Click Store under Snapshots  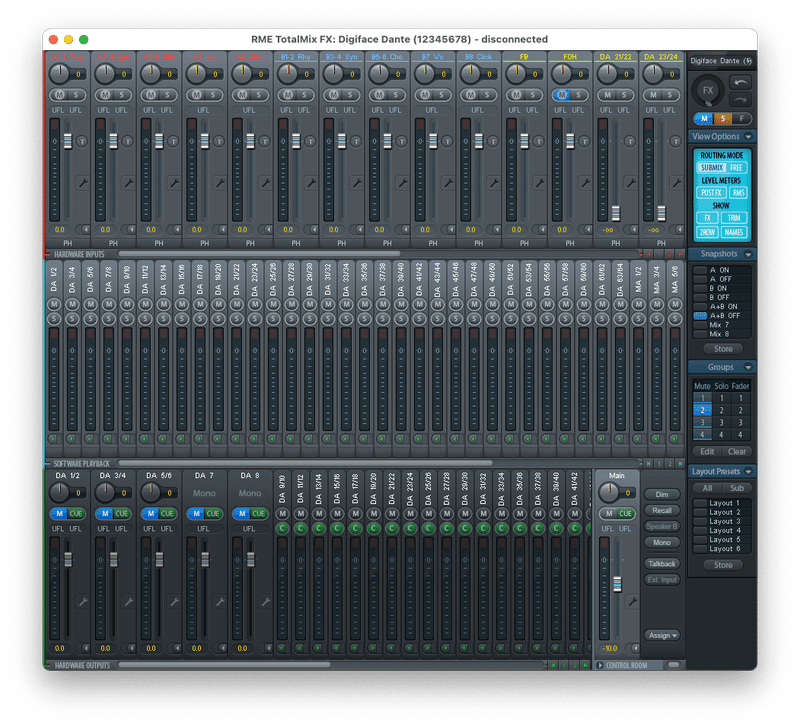coord(723,349)
